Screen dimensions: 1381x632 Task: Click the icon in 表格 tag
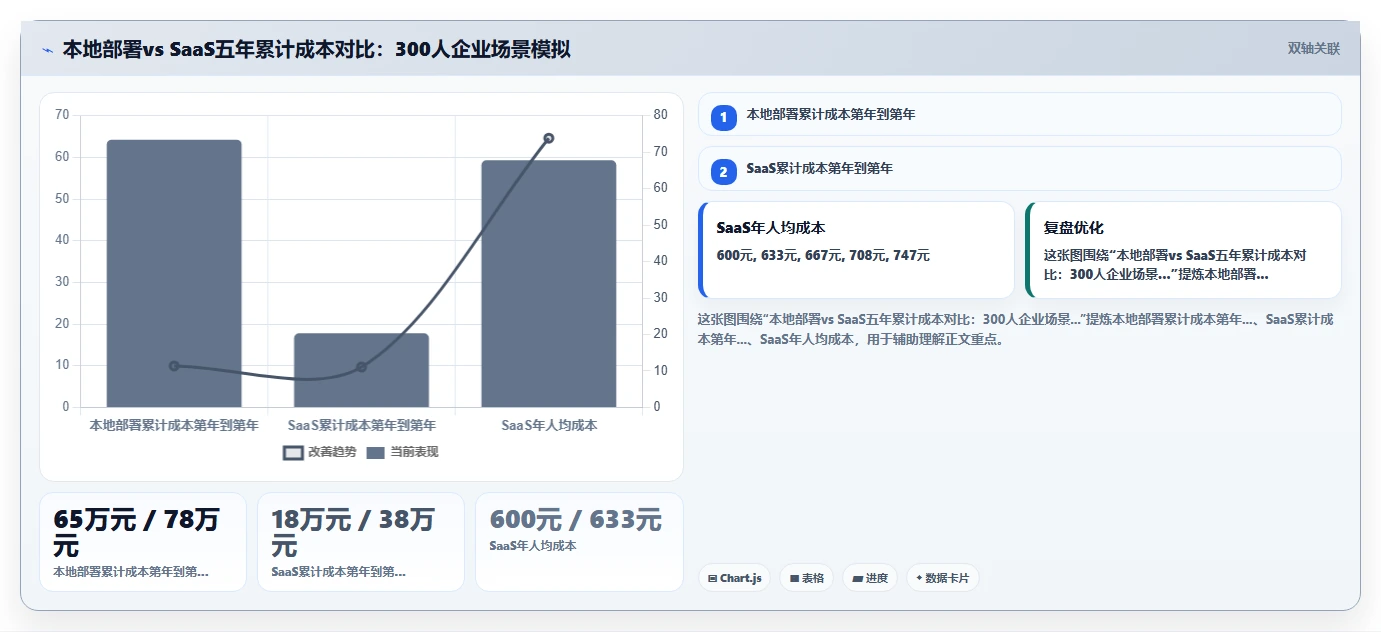[x=794, y=578]
